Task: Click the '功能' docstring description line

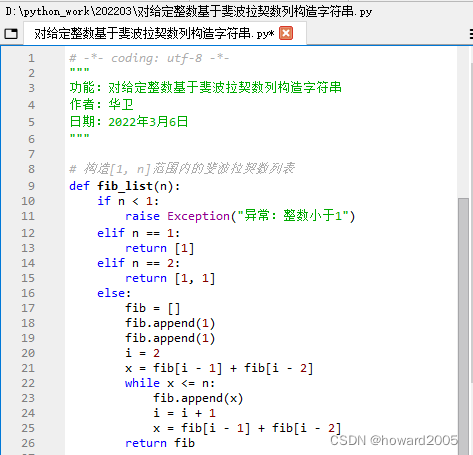Action: pyautogui.click(x=205, y=88)
